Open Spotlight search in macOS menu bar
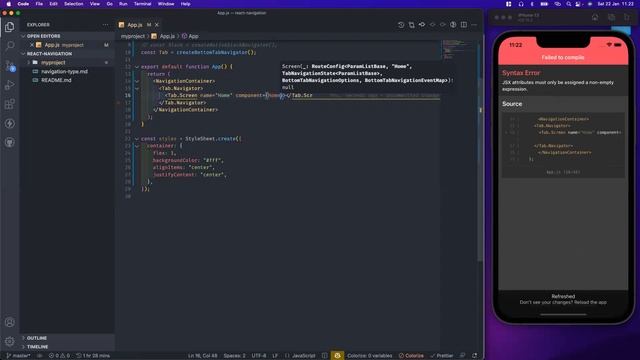Screen dimensions: 640x360 569,4
